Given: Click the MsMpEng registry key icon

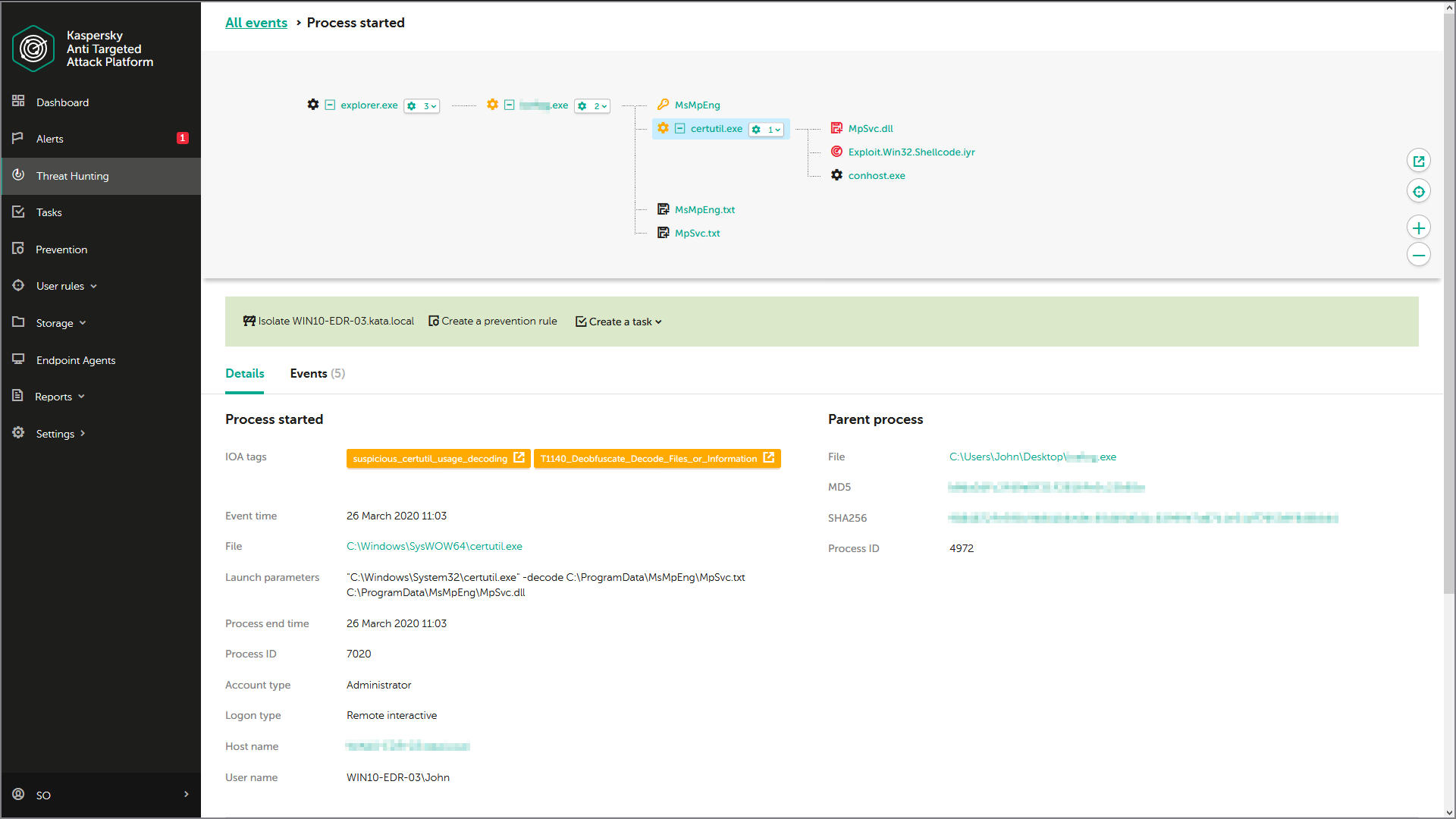Looking at the screenshot, I should coord(663,105).
